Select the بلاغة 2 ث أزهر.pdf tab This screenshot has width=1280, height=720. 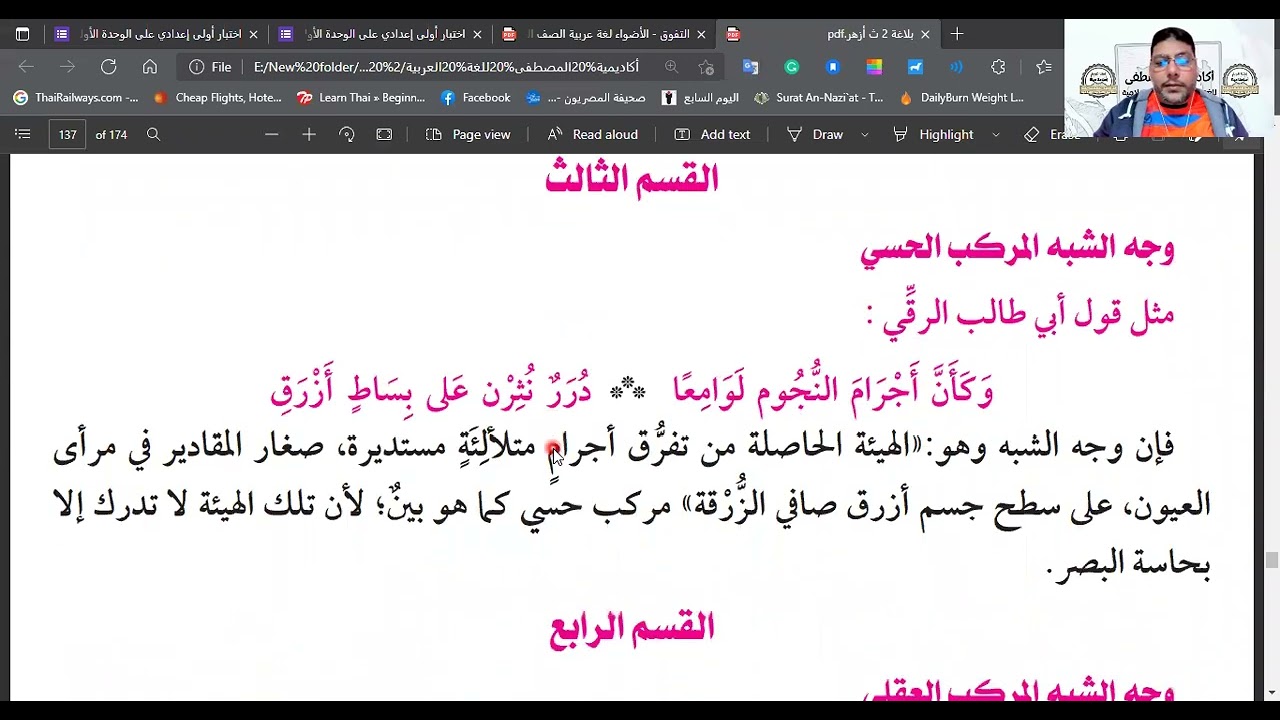pyautogui.click(x=828, y=34)
